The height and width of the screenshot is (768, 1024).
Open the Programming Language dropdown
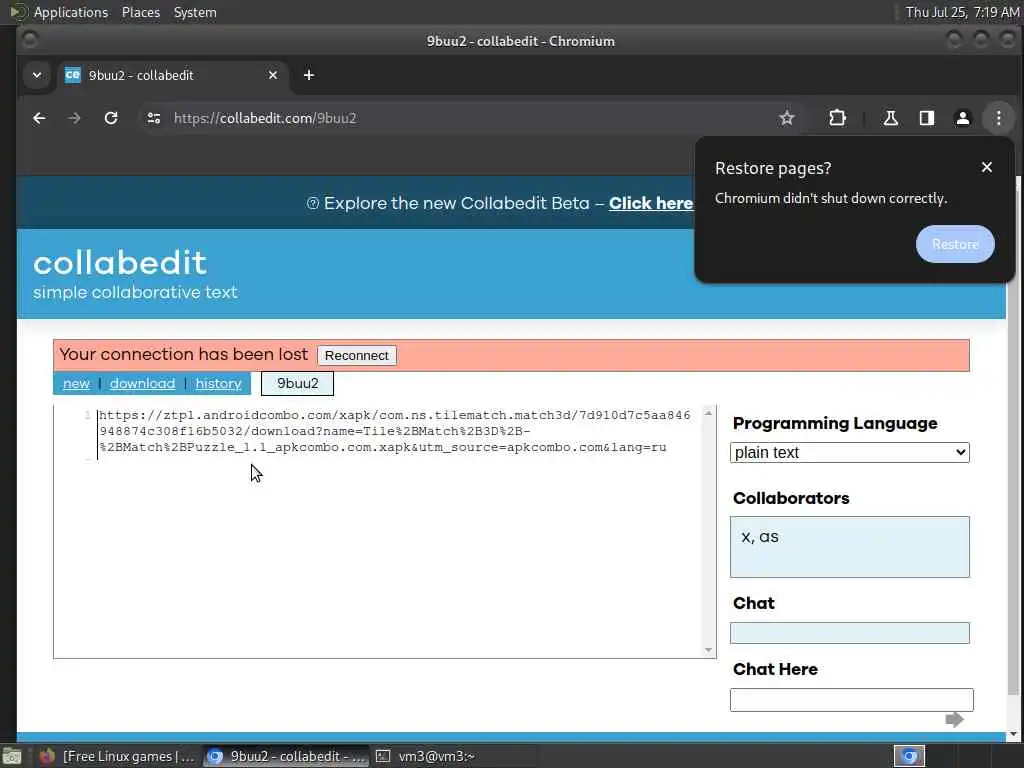(x=850, y=453)
